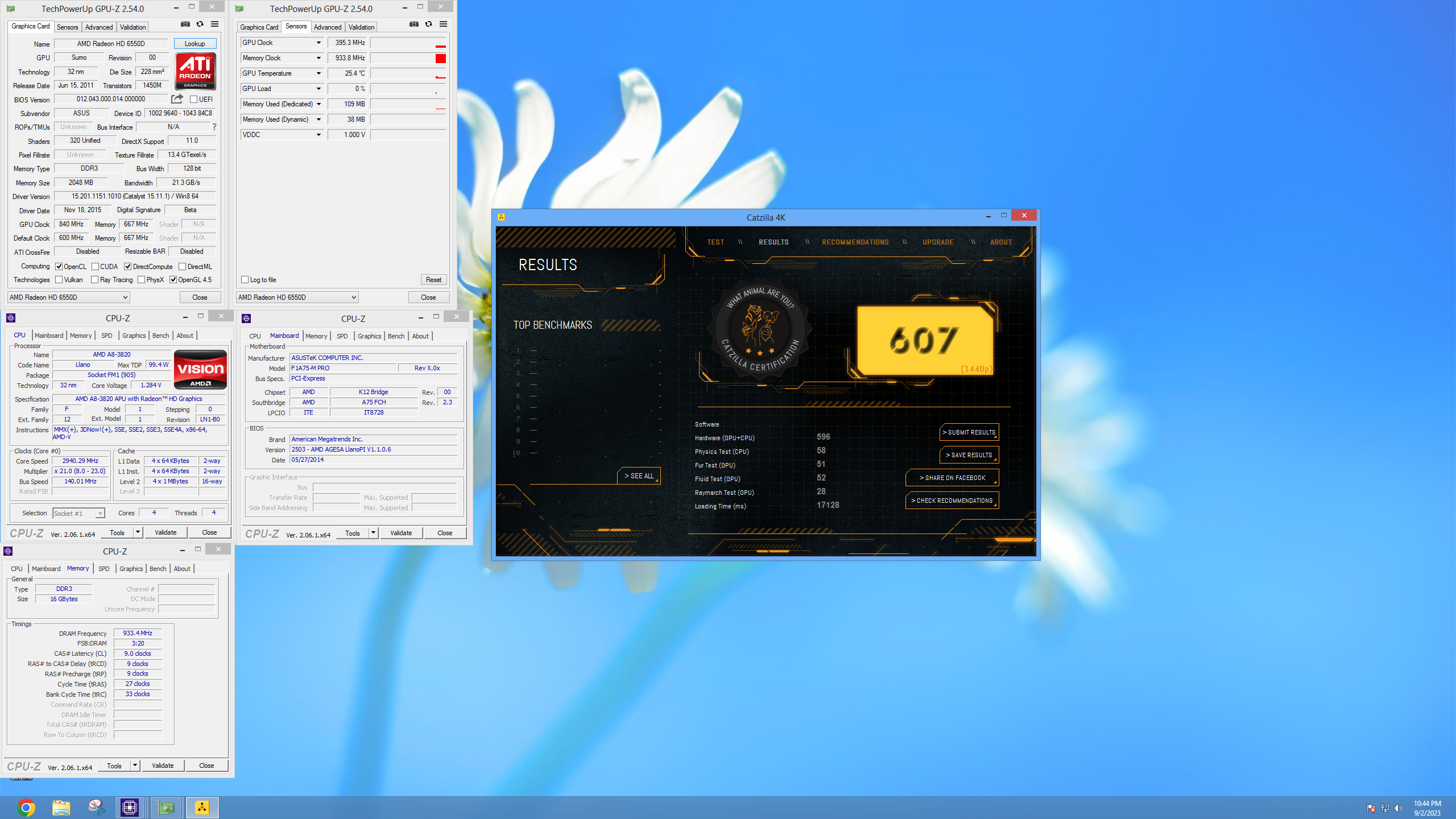
Task: Toggle DirectCompute checkbox
Action: [128, 267]
